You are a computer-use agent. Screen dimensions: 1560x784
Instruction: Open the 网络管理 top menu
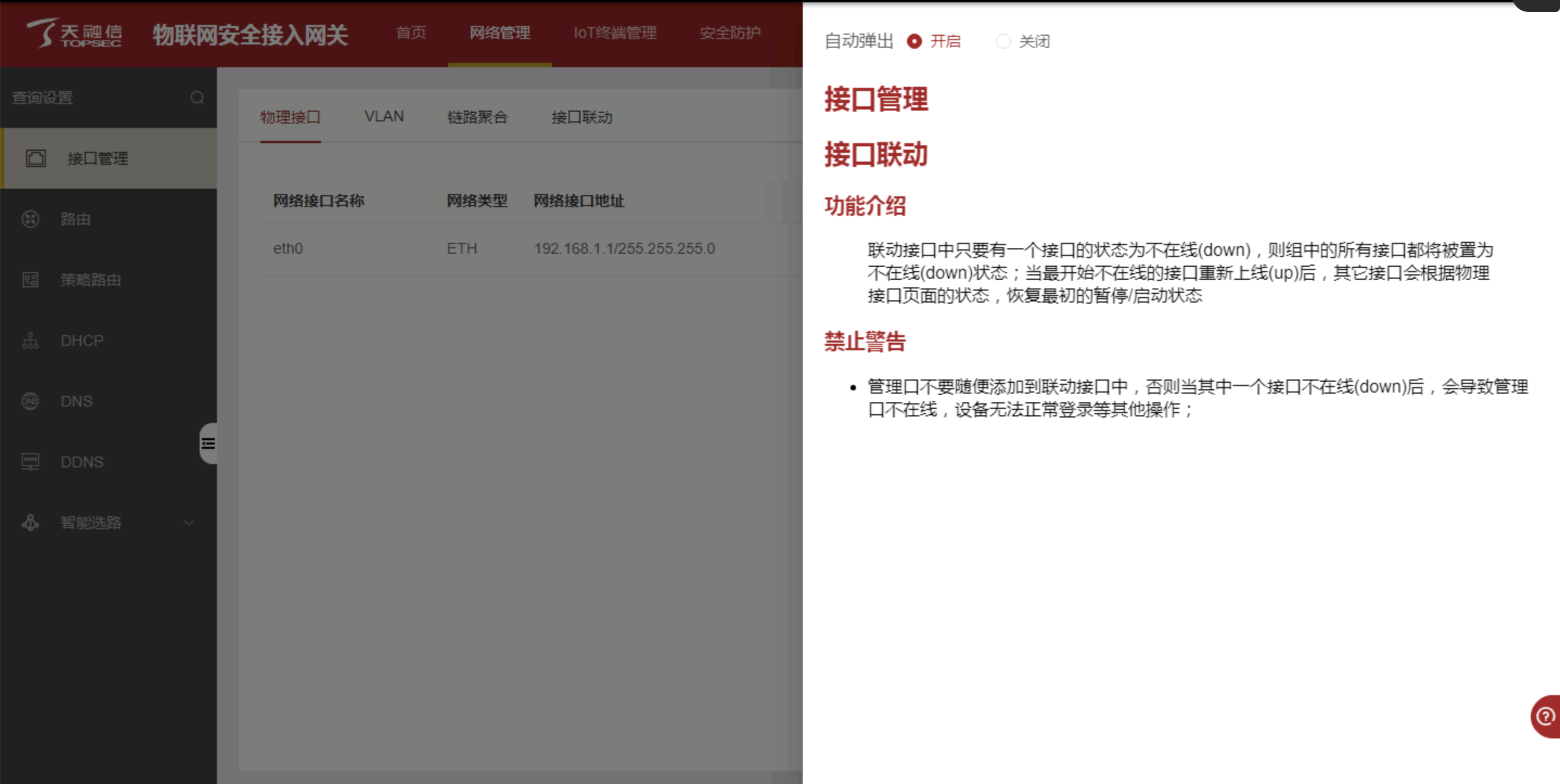click(500, 33)
